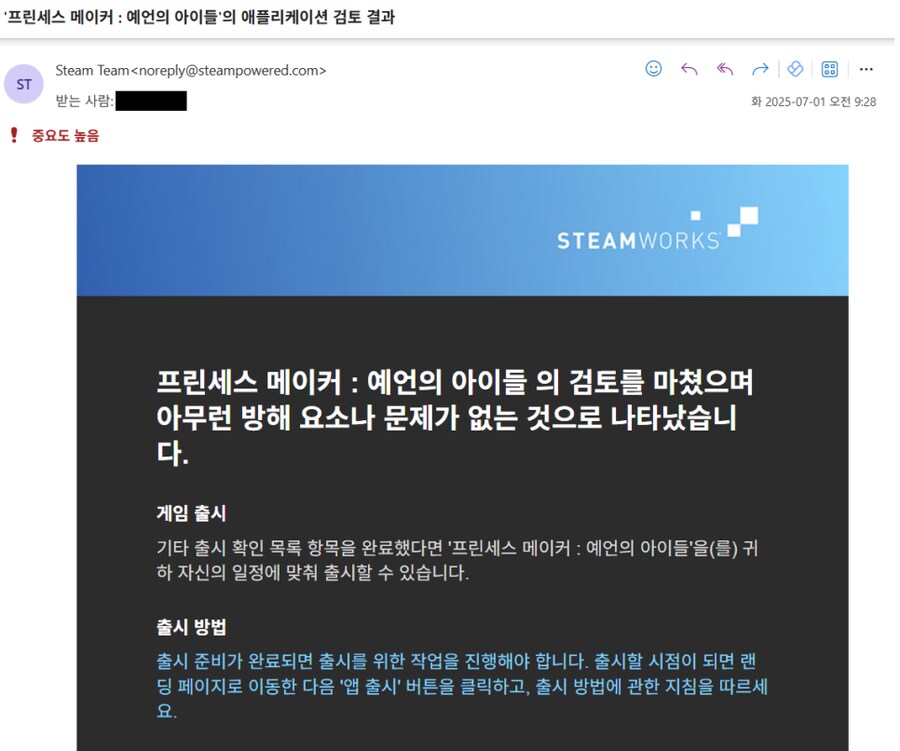Open the apps grid icon

[830, 69]
